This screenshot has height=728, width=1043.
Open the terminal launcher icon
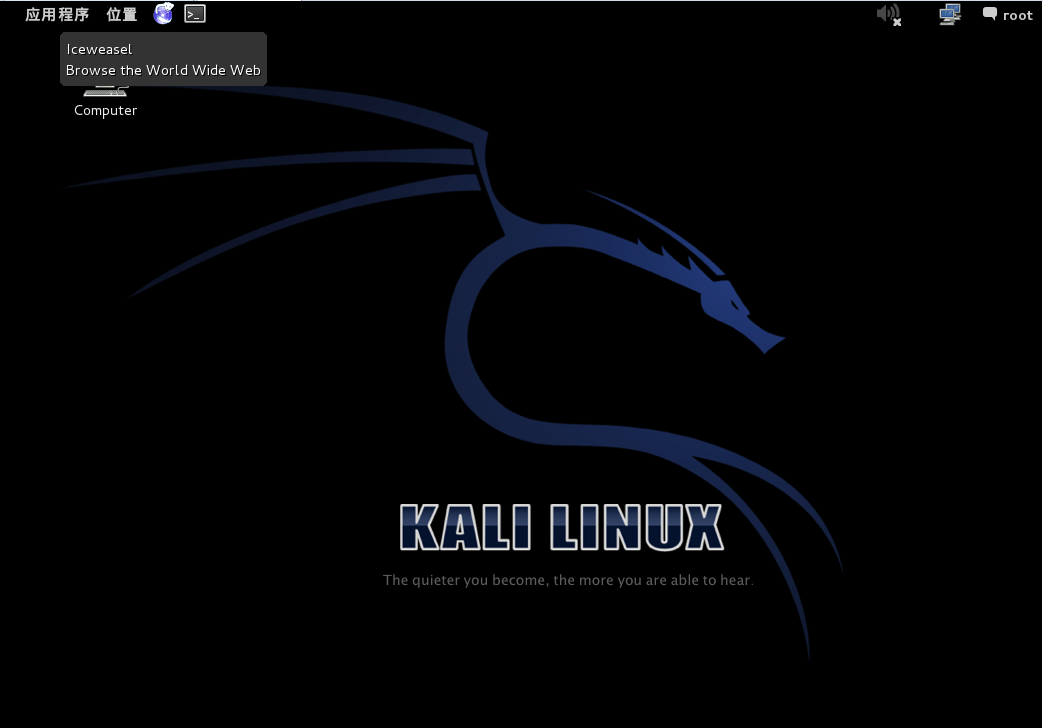pos(195,13)
